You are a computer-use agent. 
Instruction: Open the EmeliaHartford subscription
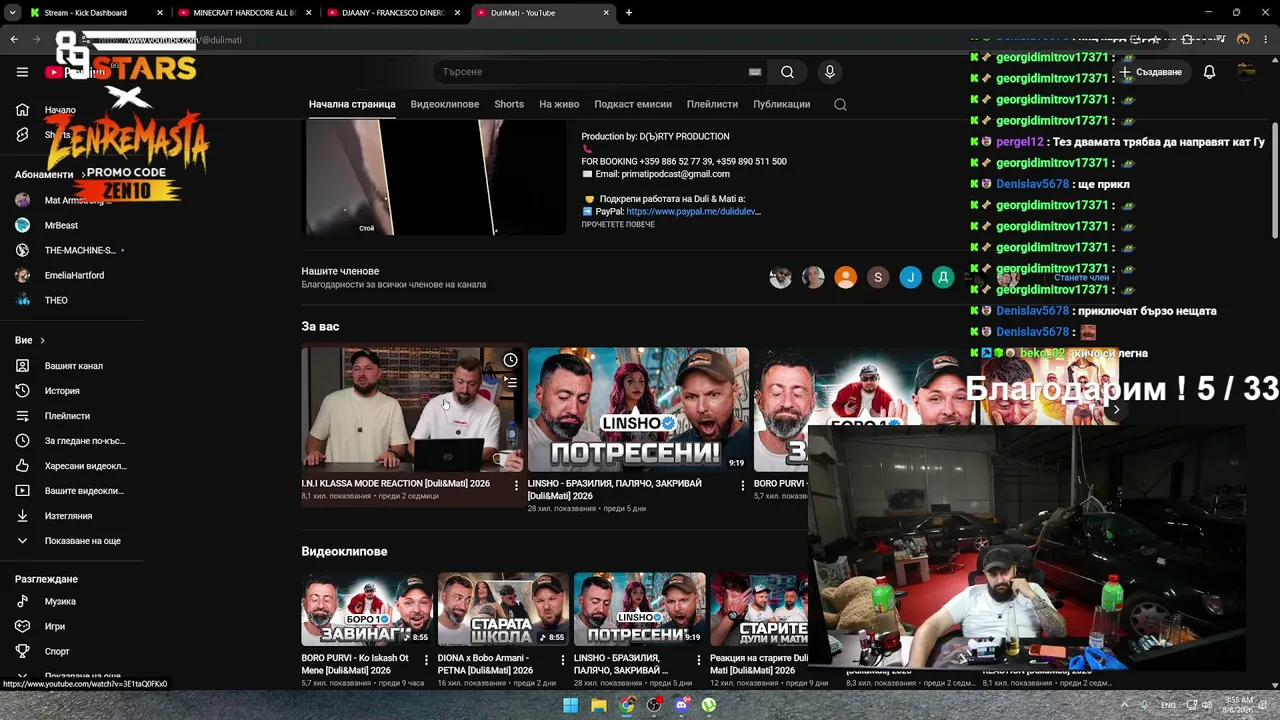click(x=72, y=275)
